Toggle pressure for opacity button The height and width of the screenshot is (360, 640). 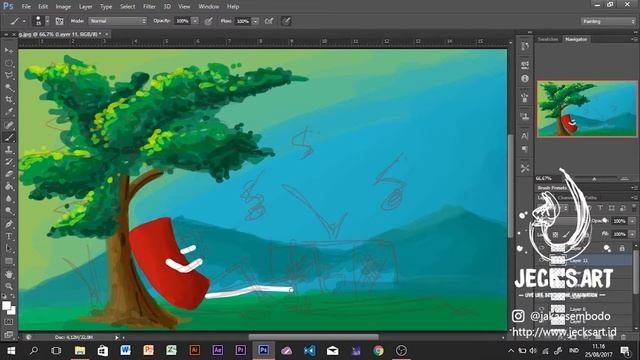[x=209, y=21]
